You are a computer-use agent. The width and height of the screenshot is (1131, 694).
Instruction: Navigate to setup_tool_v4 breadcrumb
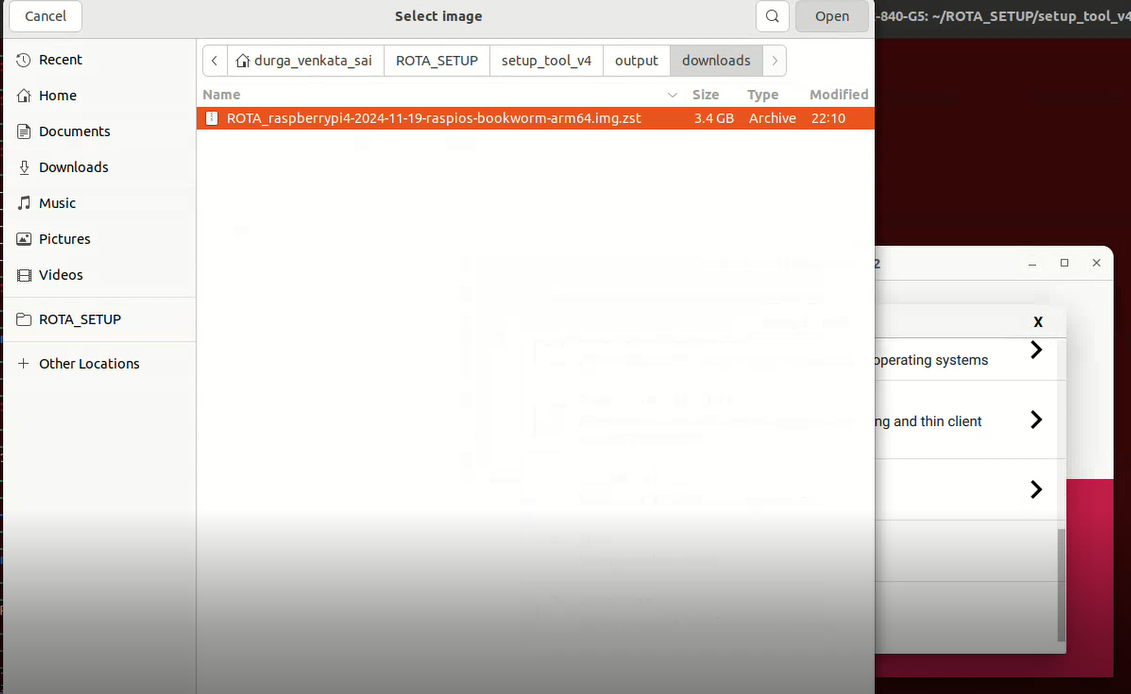point(546,60)
